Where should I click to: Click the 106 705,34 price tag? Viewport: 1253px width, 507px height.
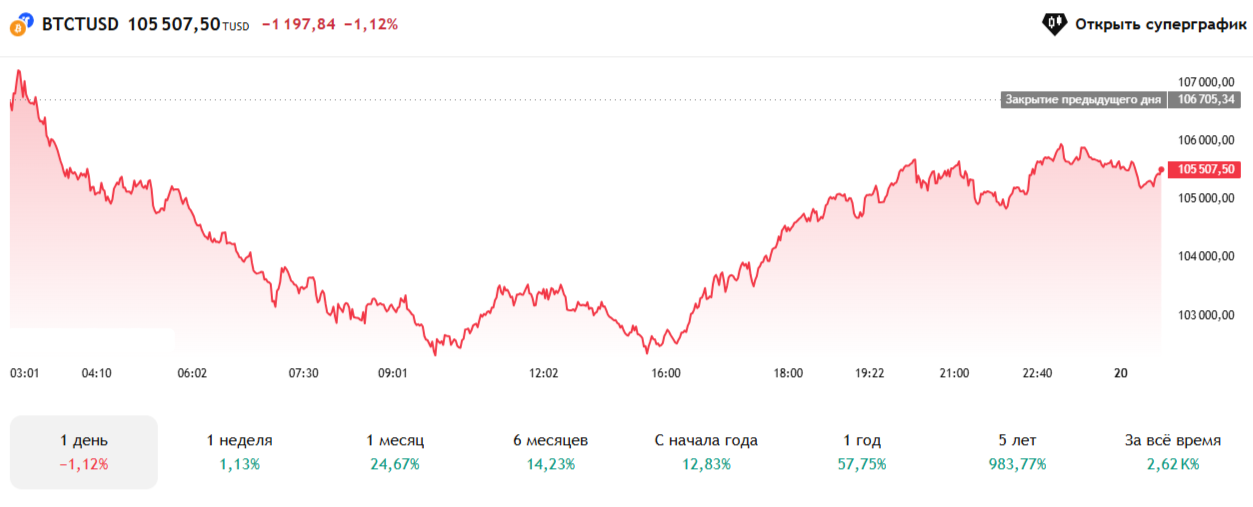tap(1207, 99)
